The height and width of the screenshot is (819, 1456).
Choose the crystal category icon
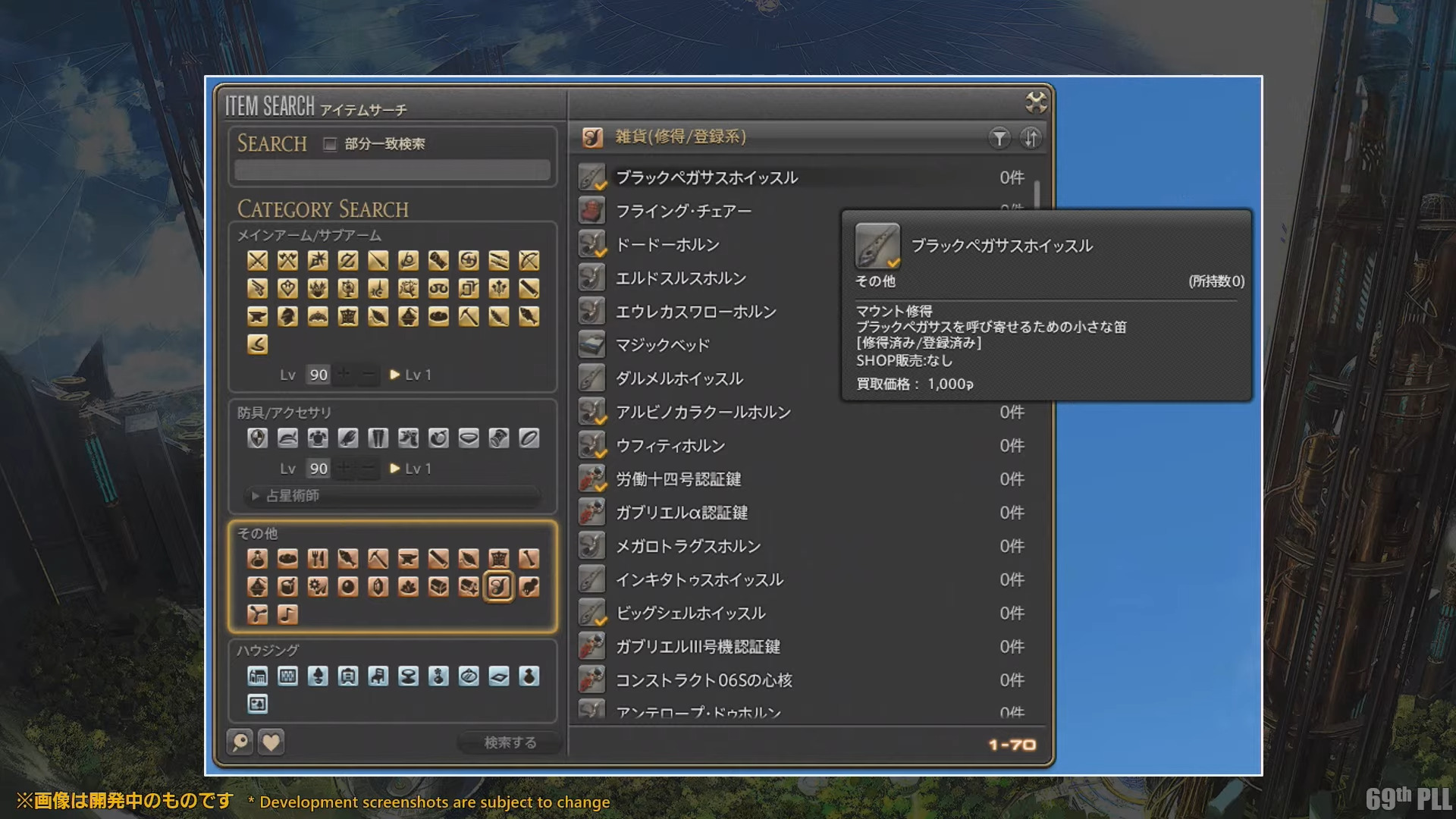(378, 587)
